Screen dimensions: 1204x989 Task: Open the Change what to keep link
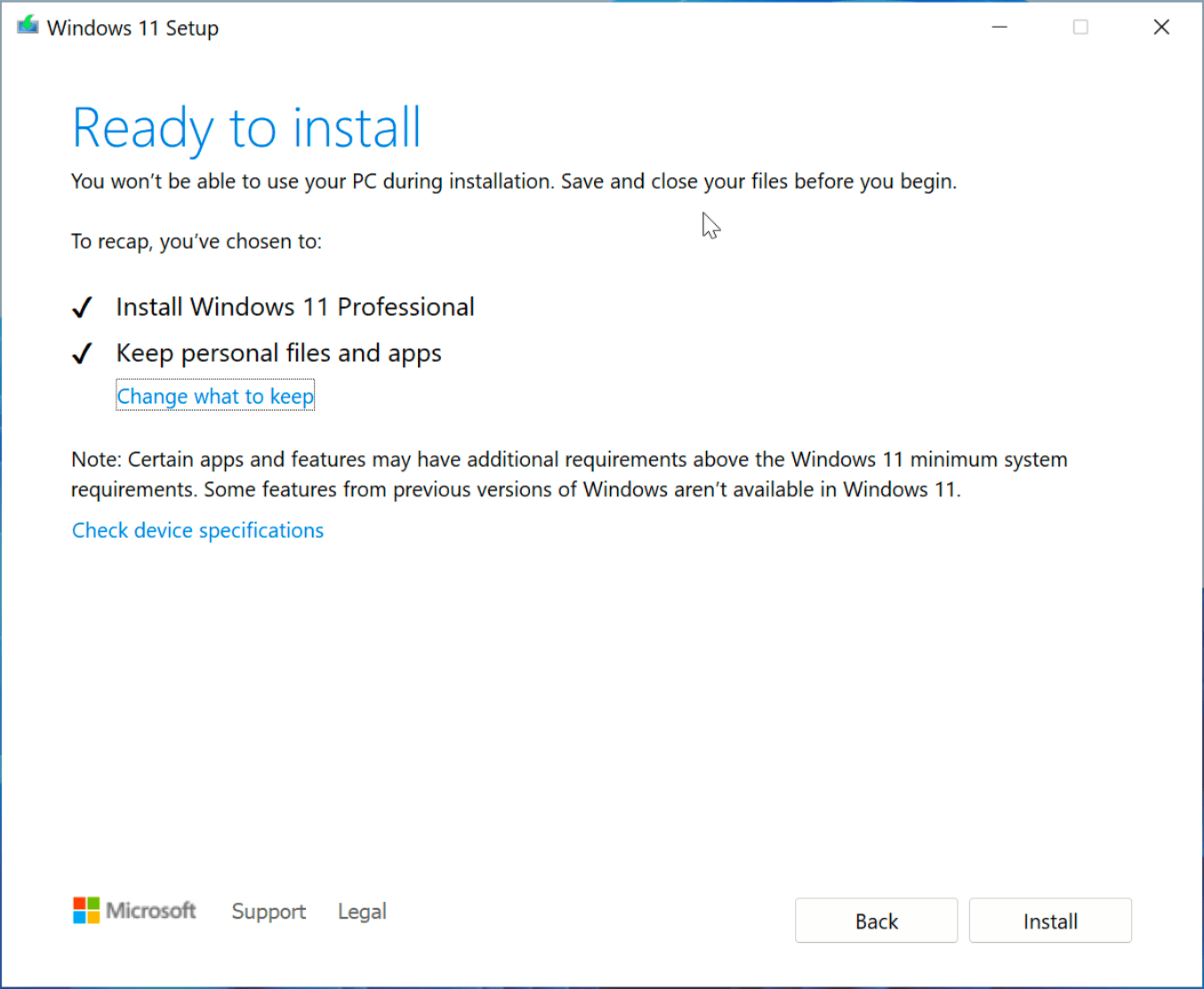[215, 396]
